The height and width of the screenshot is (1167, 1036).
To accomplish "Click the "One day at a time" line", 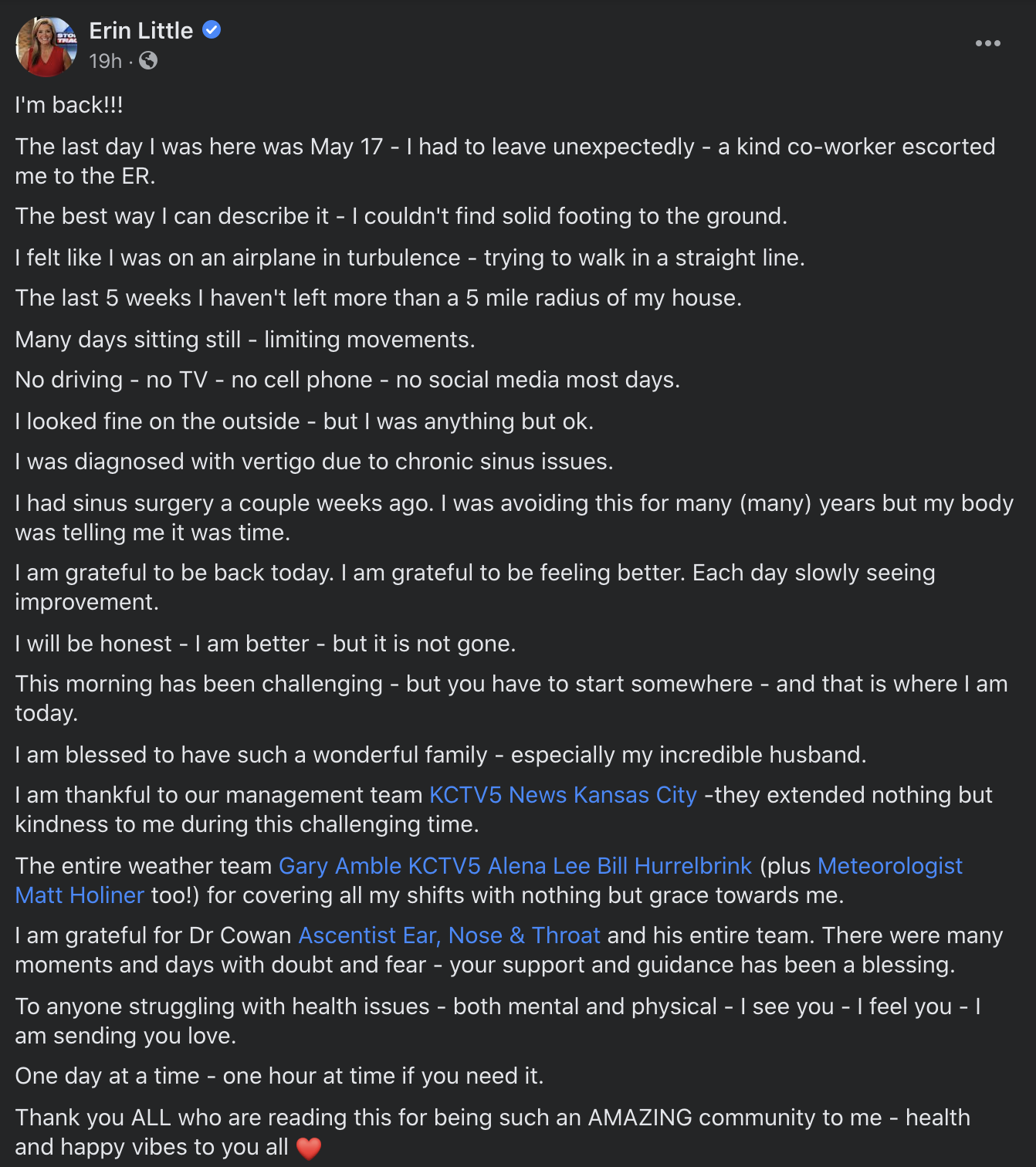I will tap(279, 1076).
